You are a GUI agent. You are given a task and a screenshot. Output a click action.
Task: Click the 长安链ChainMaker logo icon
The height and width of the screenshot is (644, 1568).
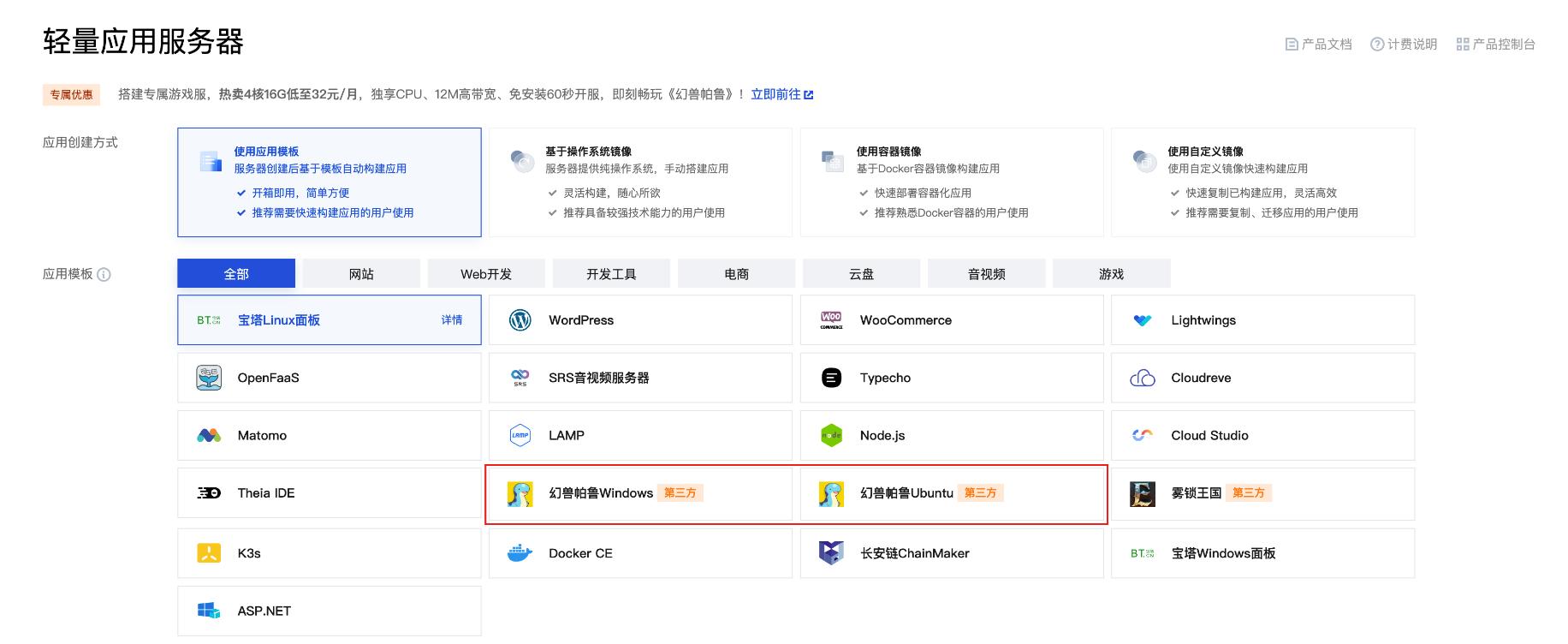831,553
